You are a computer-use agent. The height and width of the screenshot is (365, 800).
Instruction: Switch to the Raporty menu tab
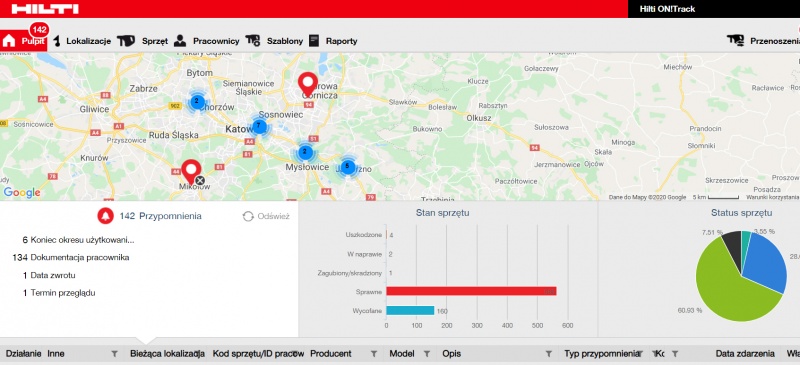coord(341,41)
